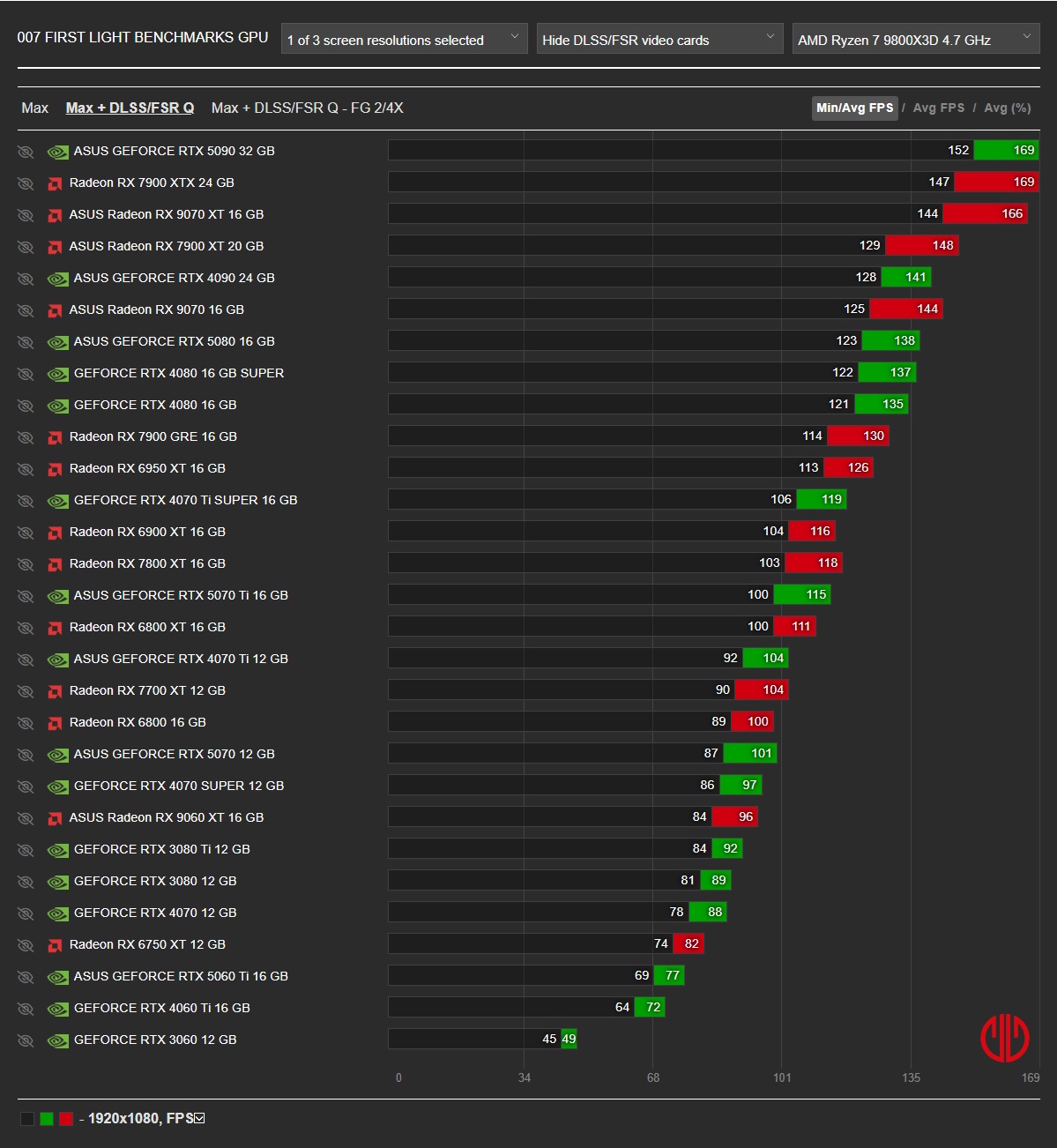Screen dimensions: 1057x1148
Task: Toggle visibility of Radeon RX 7900 XTX 24 GB
Action: click(26, 183)
